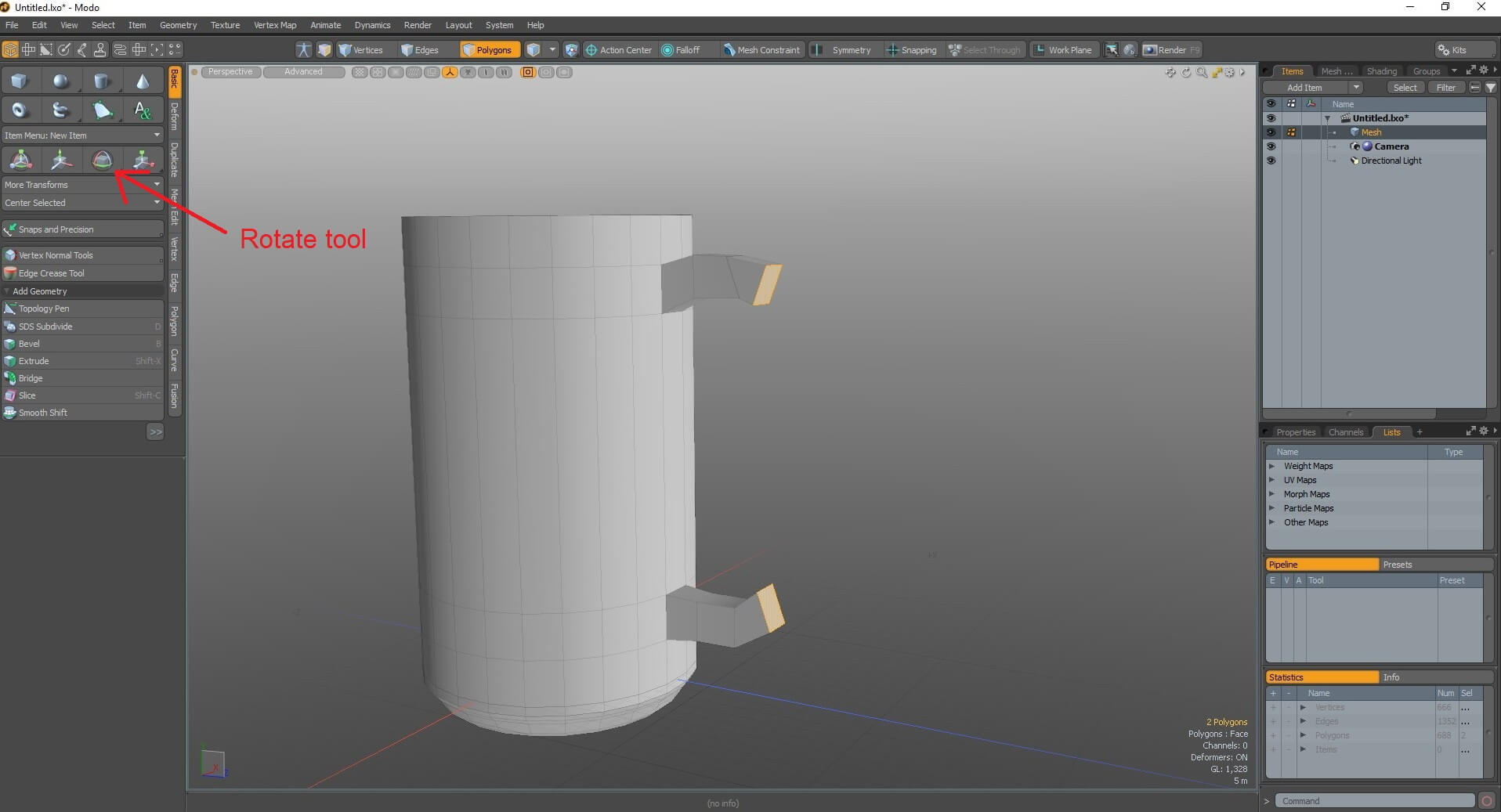The image size is (1501, 812).
Task: Open the Geometry menu
Action: coord(178,24)
